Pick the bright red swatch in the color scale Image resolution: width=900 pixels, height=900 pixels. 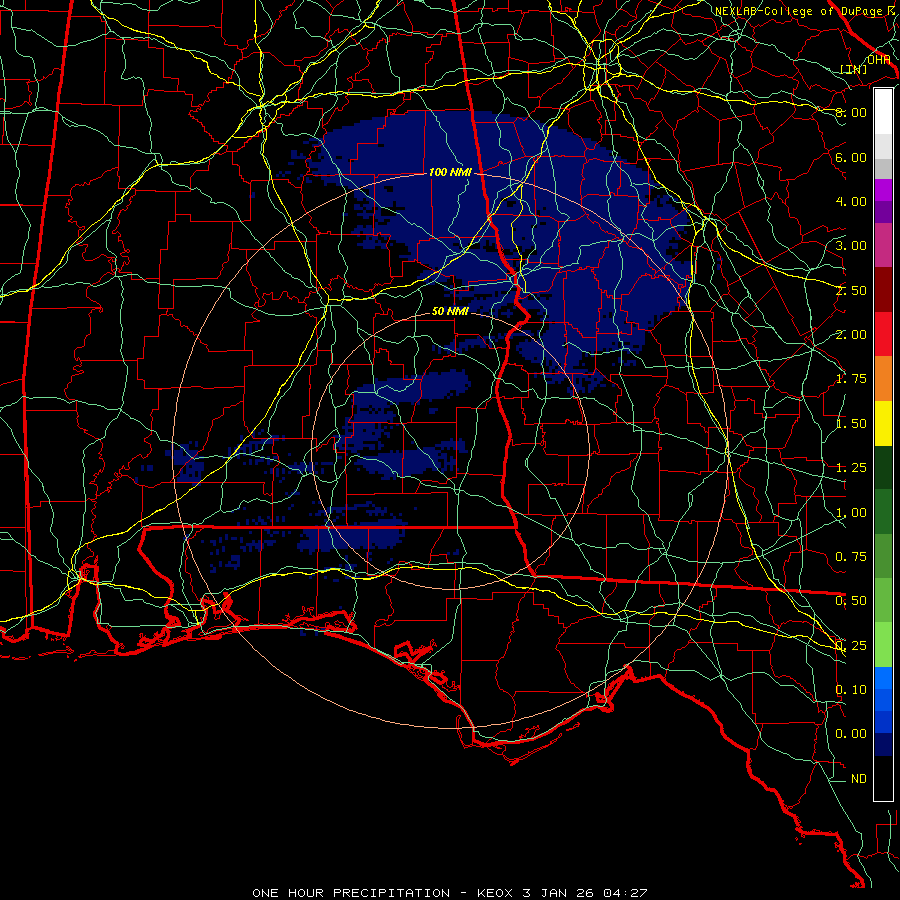(x=883, y=334)
